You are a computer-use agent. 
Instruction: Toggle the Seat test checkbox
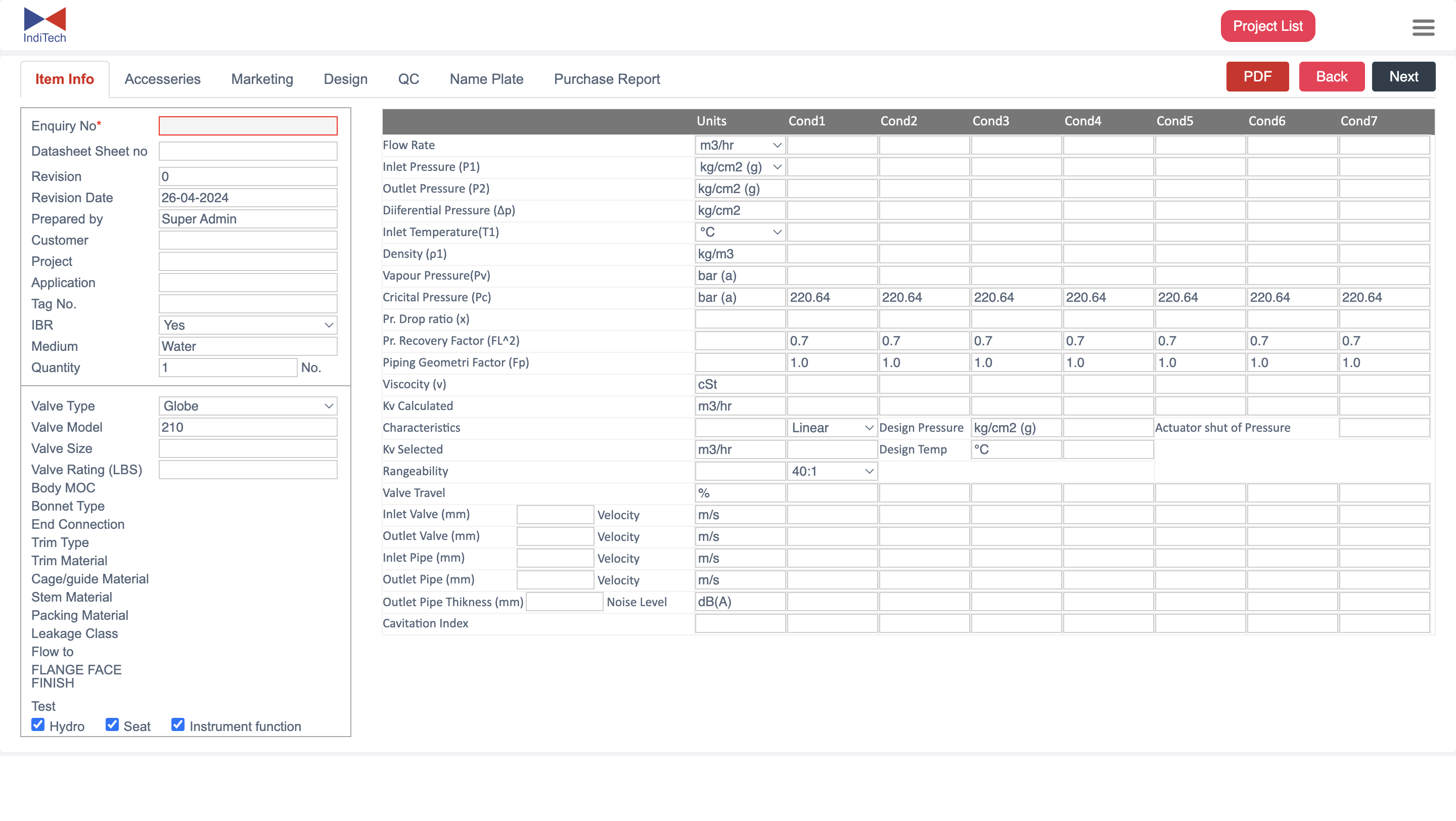click(x=112, y=724)
